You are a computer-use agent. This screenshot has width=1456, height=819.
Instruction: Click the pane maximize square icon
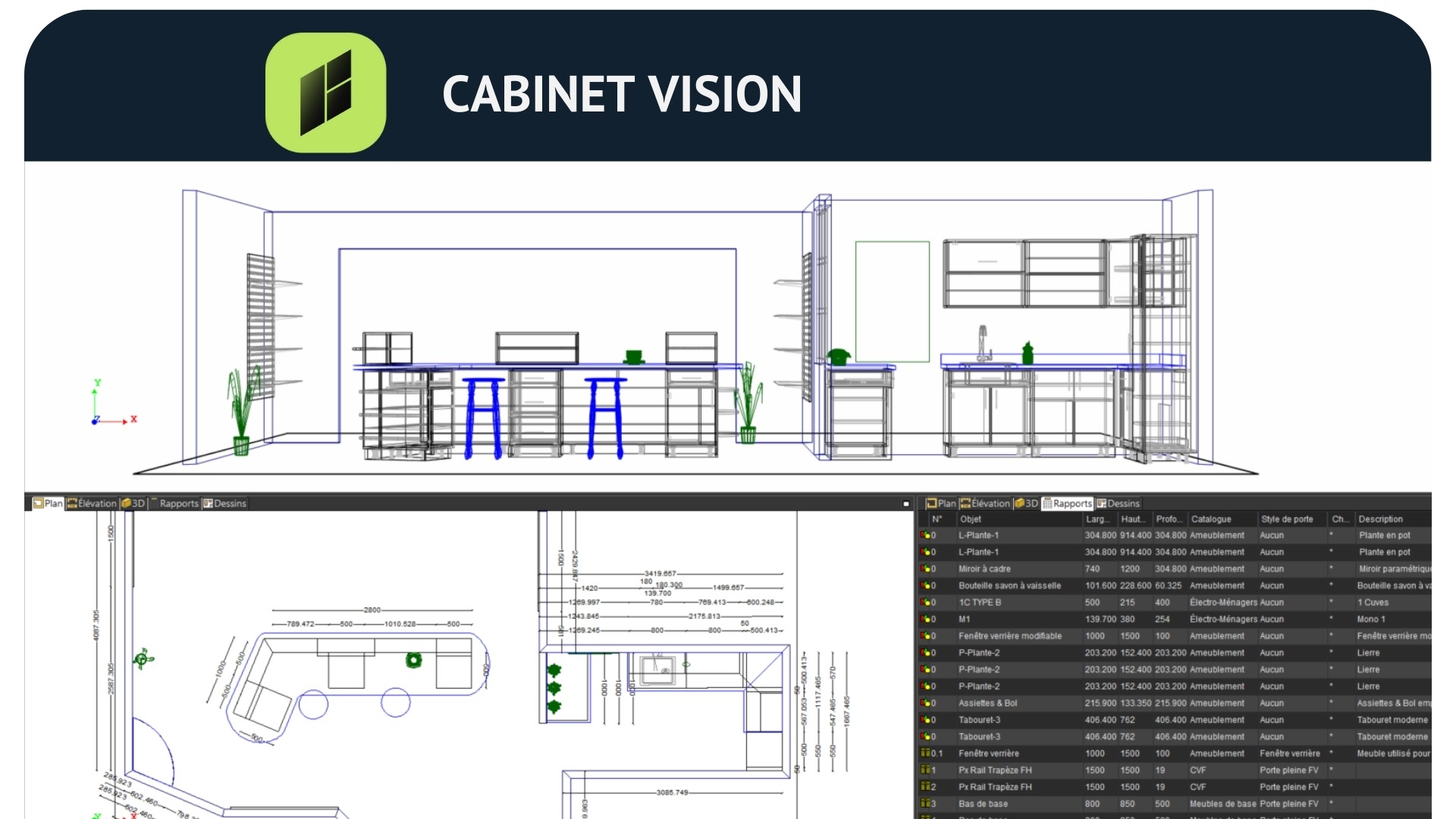pos(905,504)
